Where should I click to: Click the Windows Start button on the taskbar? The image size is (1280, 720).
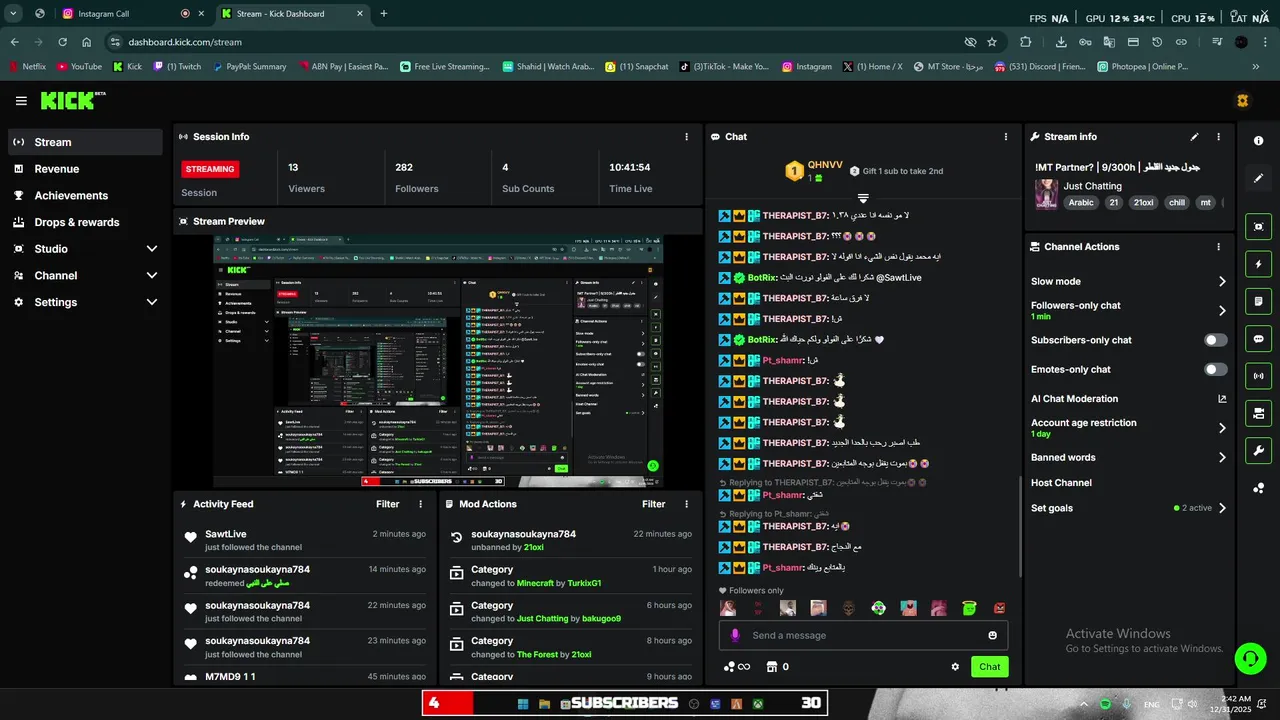pos(523,704)
